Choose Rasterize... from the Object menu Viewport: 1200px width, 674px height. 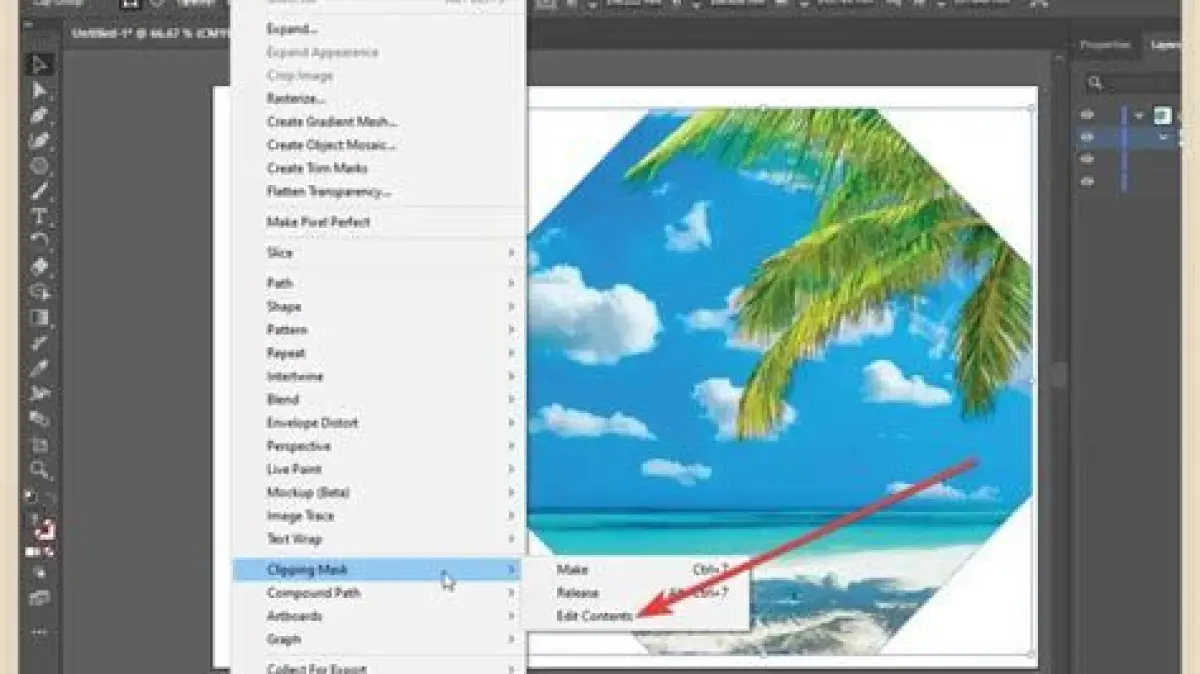point(296,99)
